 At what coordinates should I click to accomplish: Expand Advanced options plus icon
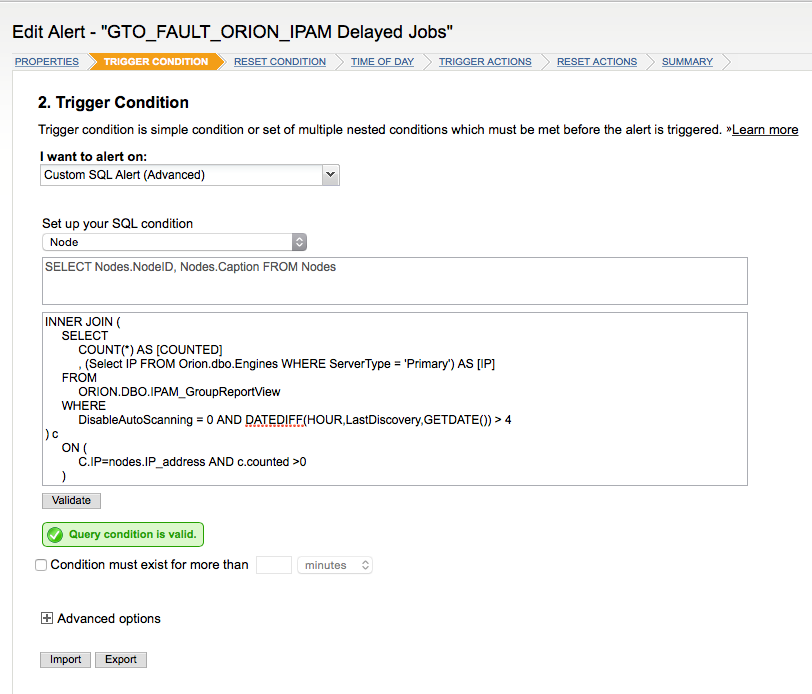point(47,618)
